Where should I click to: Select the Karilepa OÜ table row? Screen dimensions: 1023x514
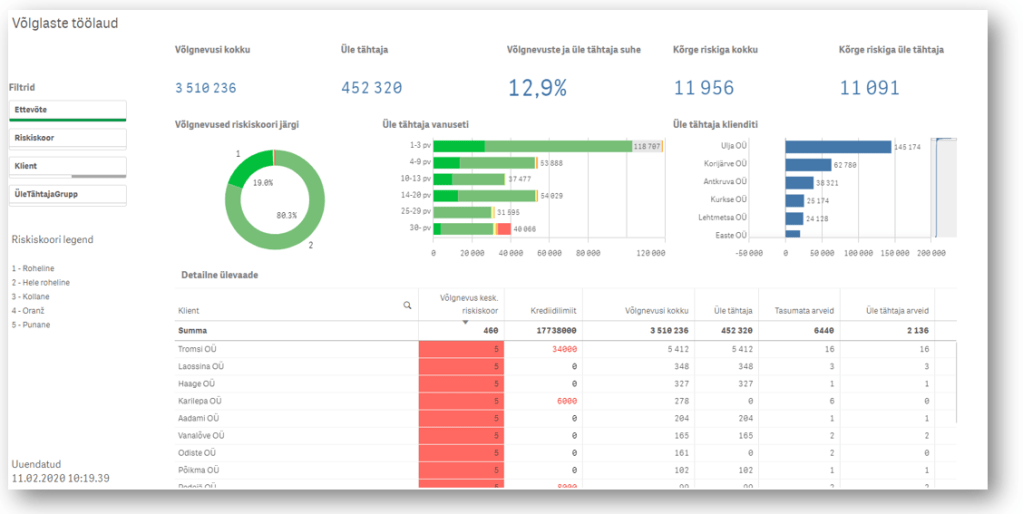pos(200,400)
